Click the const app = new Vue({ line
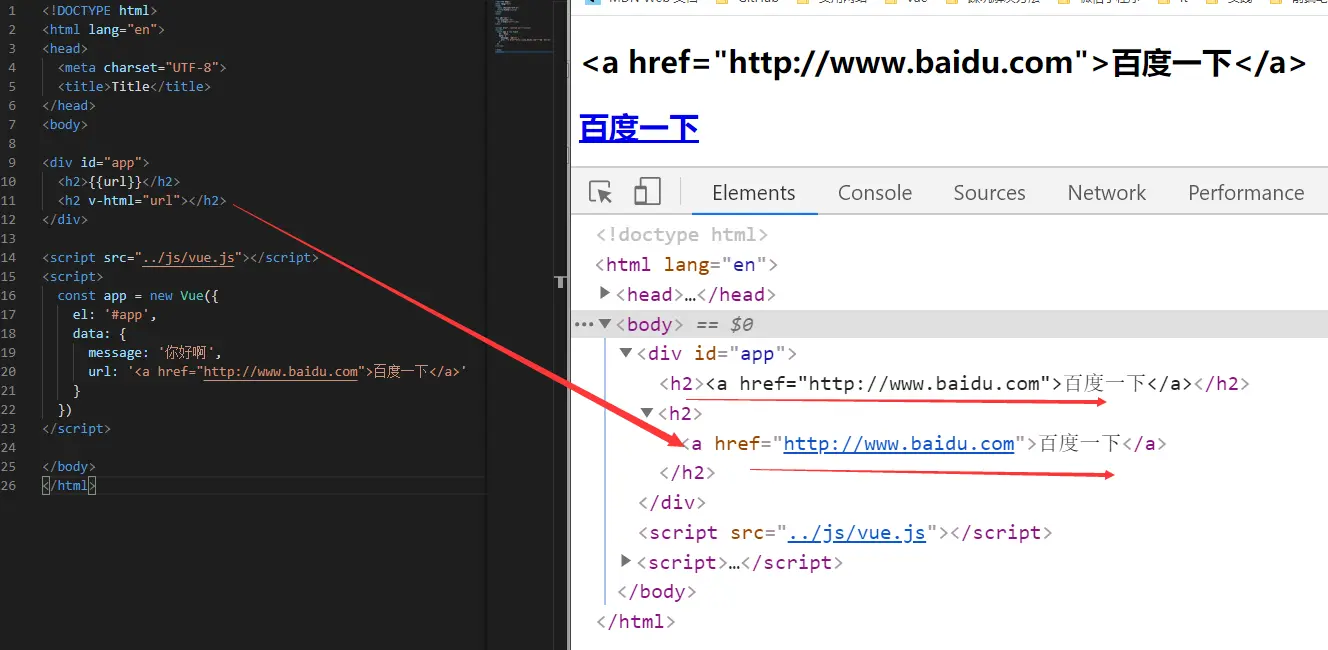The width and height of the screenshot is (1328, 650). pos(138,295)
